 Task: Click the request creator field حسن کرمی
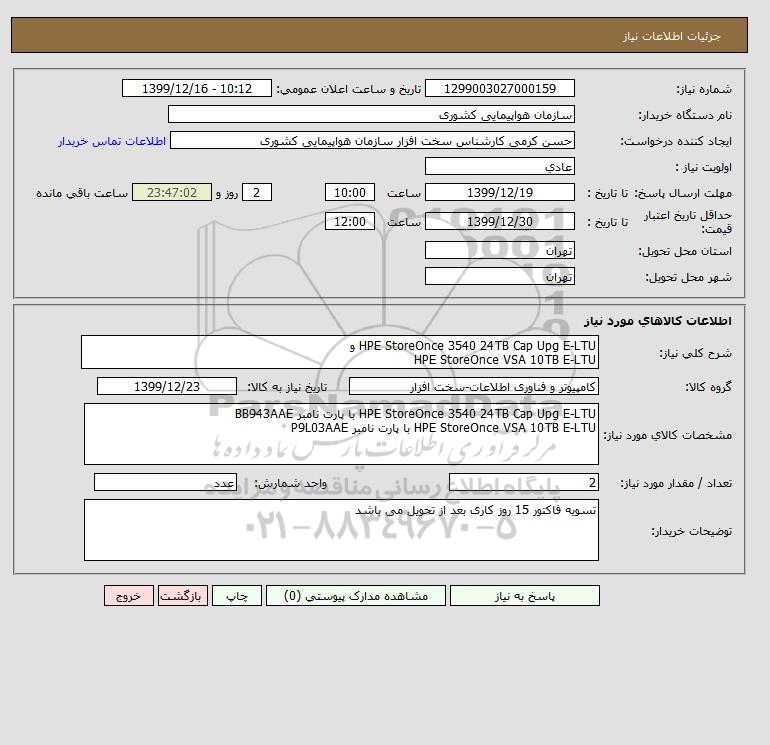(372, 140)
